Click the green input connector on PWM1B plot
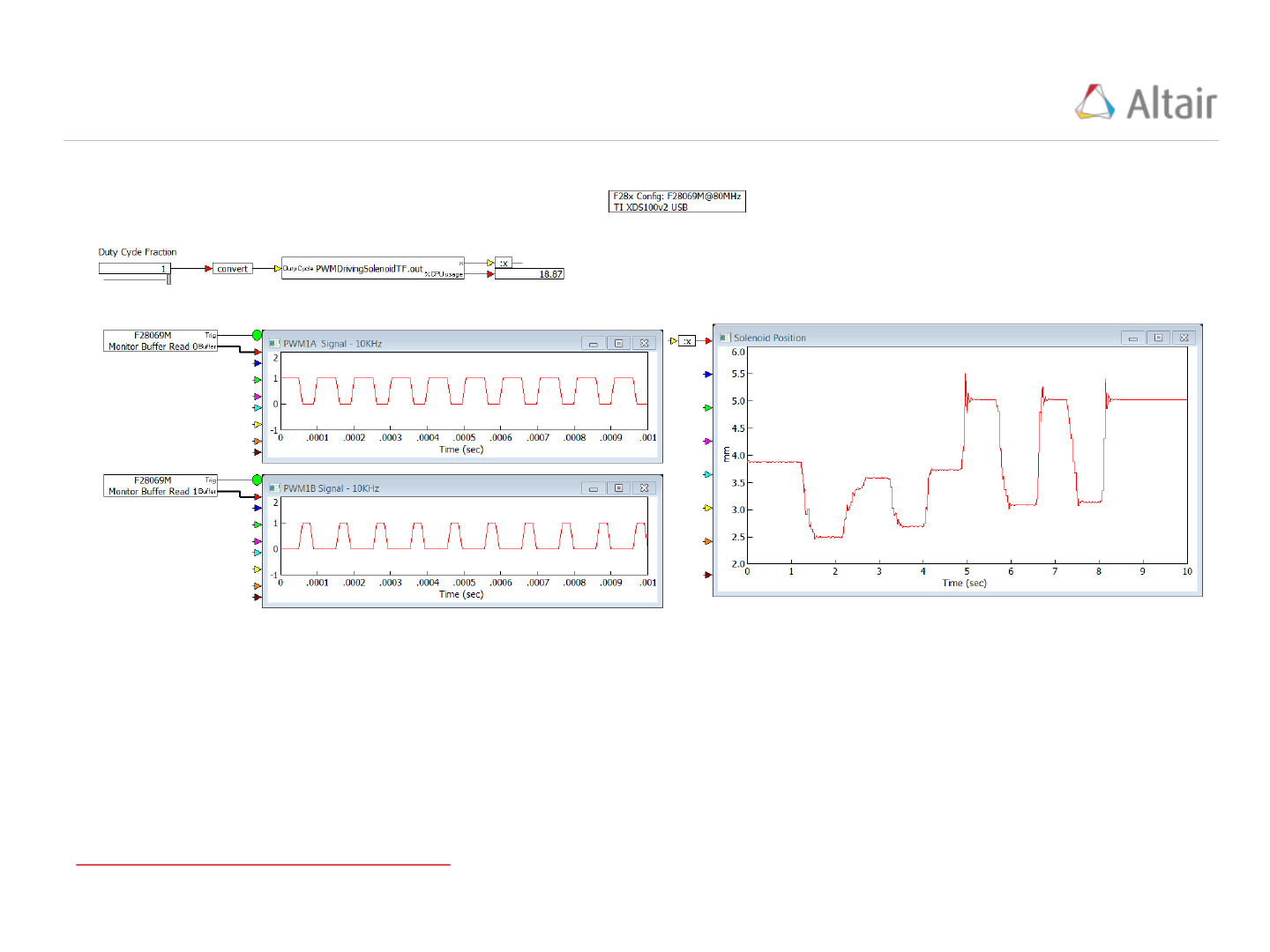The height and width of the screenshot is (952, 1270). (258, 524)
